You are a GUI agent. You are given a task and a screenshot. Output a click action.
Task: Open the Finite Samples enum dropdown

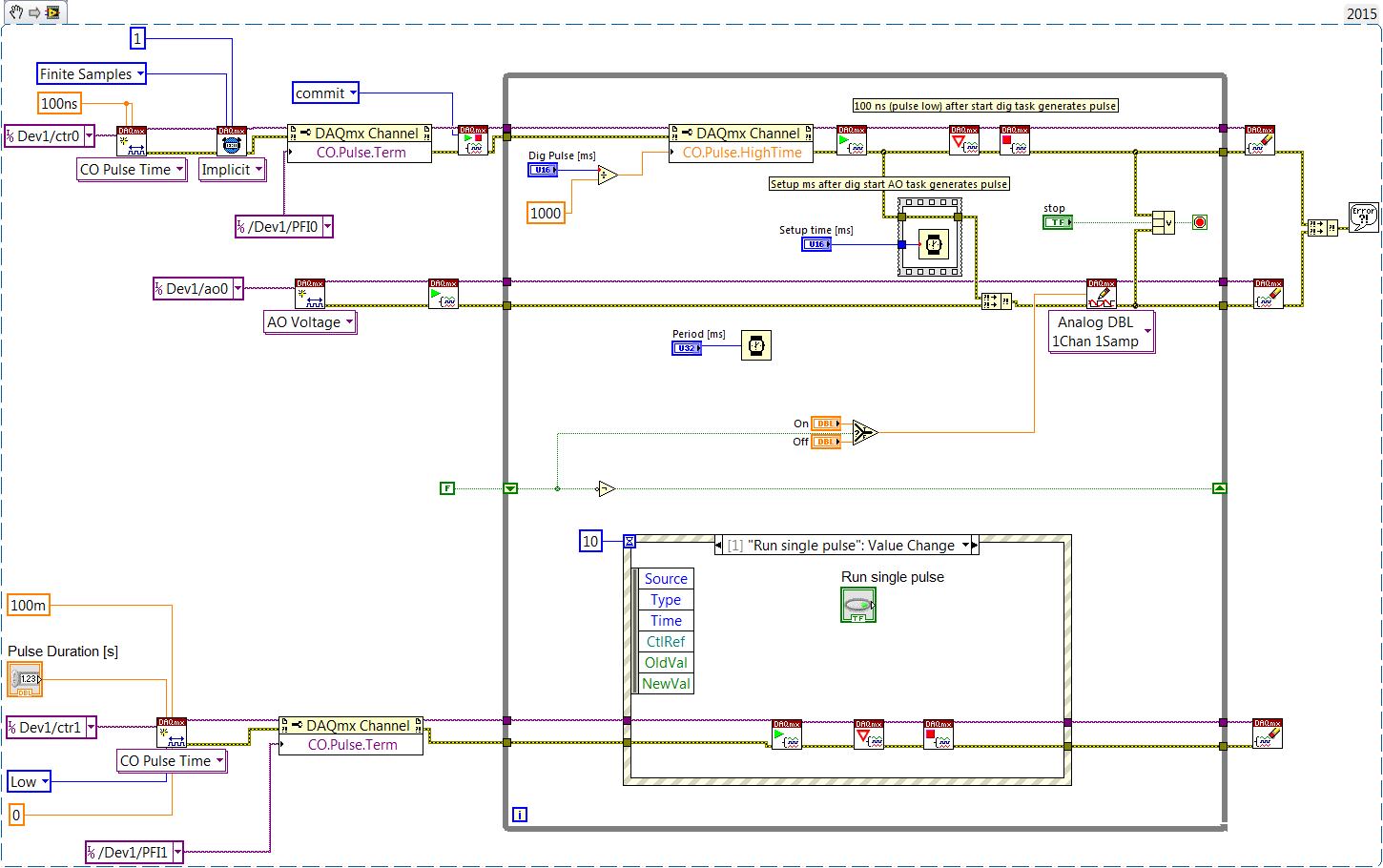click(x=140, y=73)
